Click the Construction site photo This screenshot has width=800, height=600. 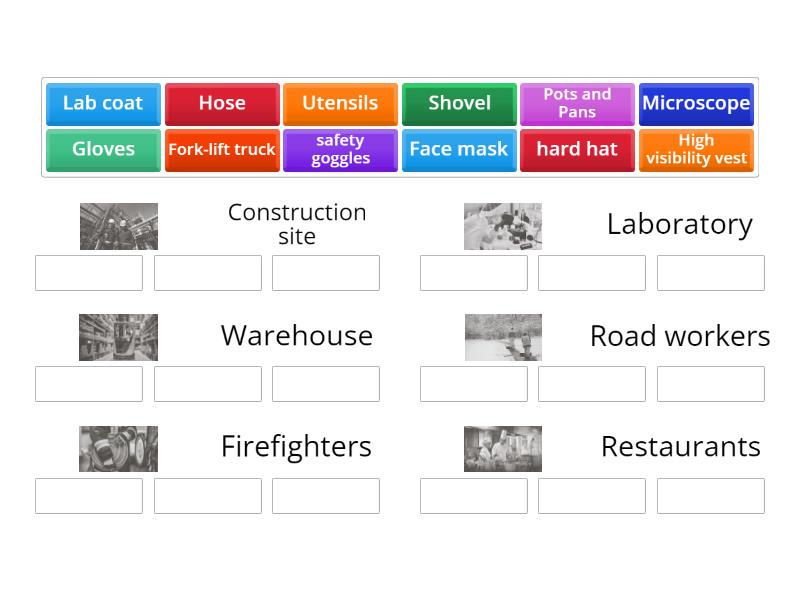pos(119,226)
